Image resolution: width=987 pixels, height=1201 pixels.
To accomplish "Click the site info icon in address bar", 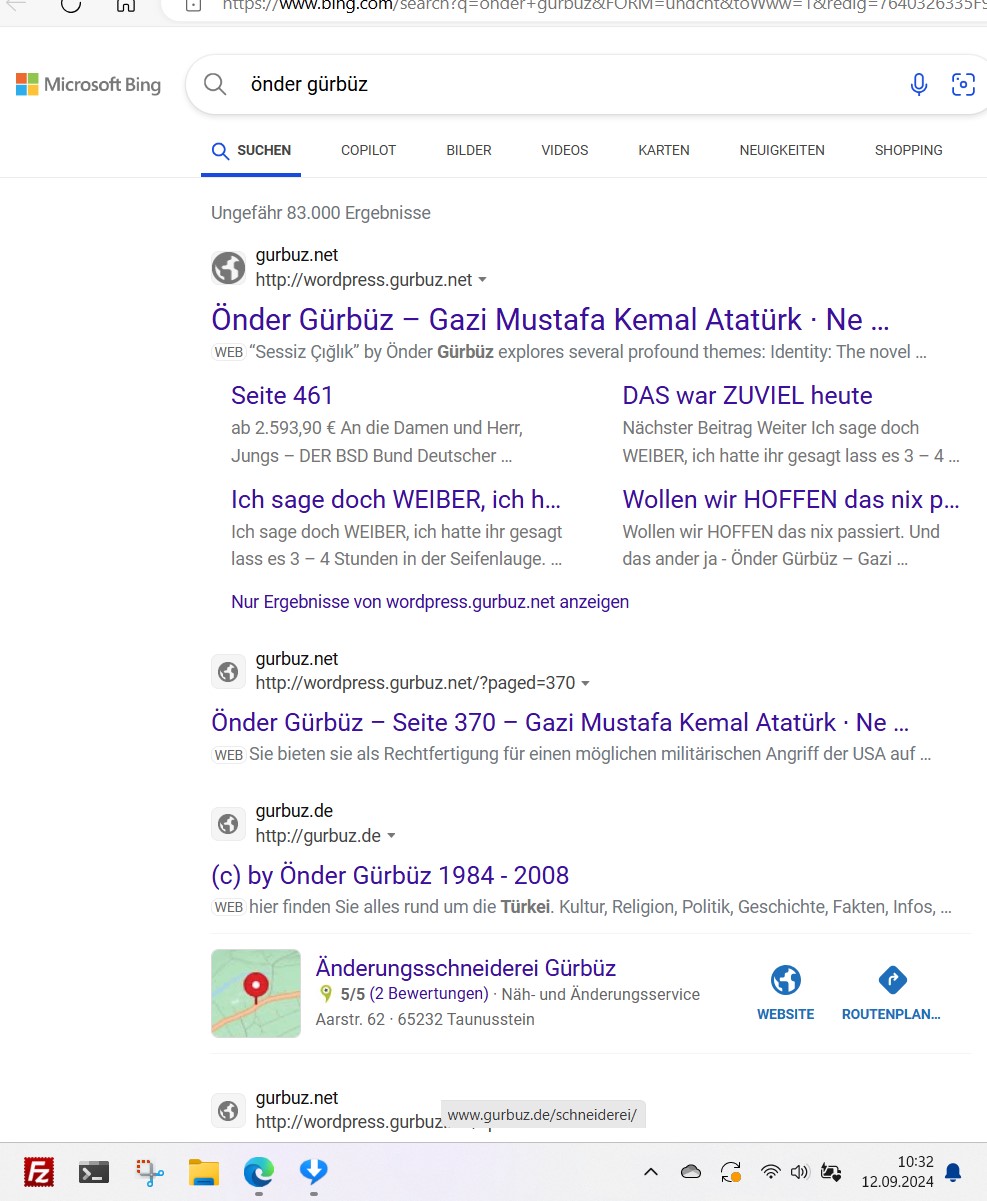I will click(x=194, y=5).
